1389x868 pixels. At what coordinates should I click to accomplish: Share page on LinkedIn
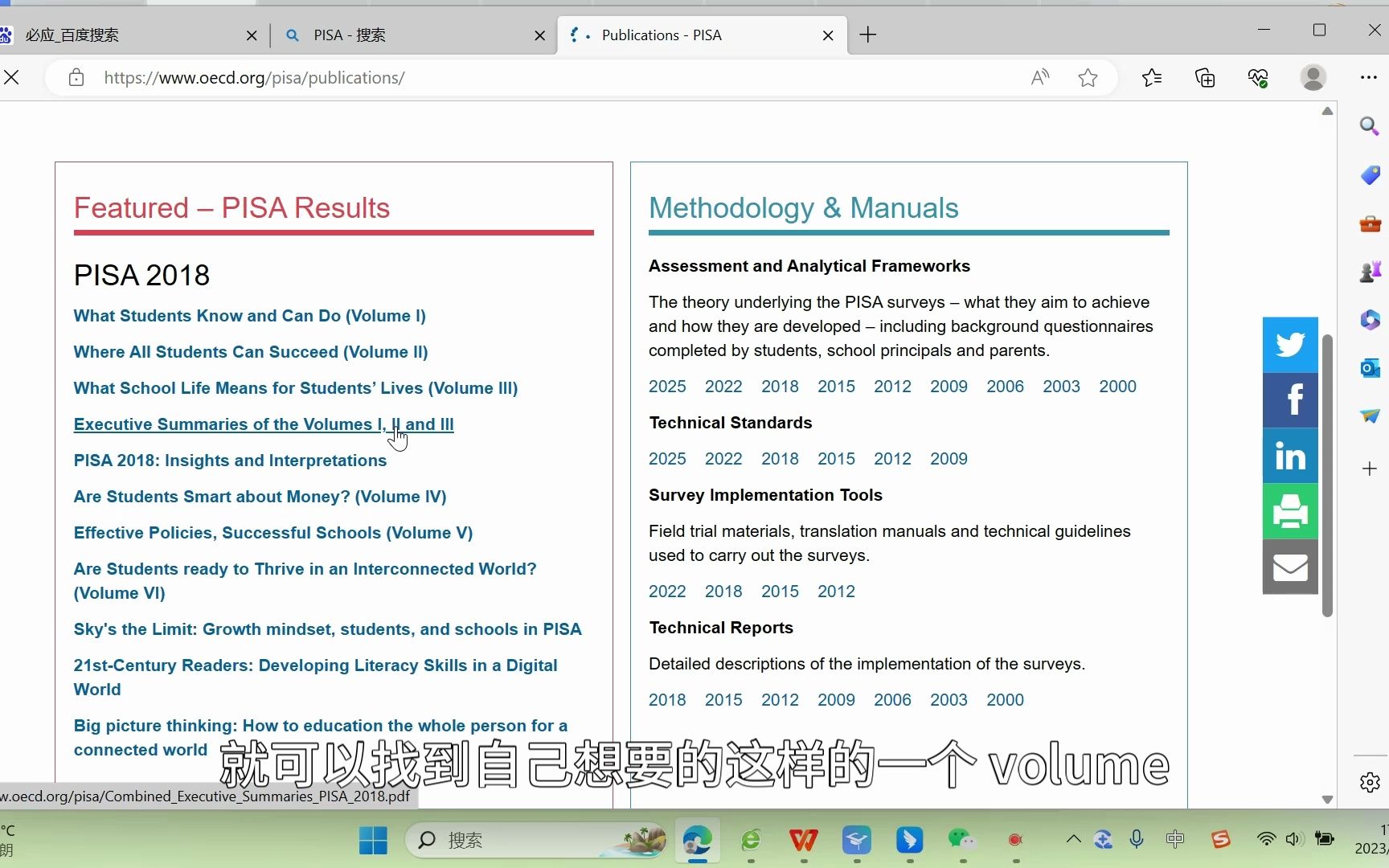click(1290, 456)
